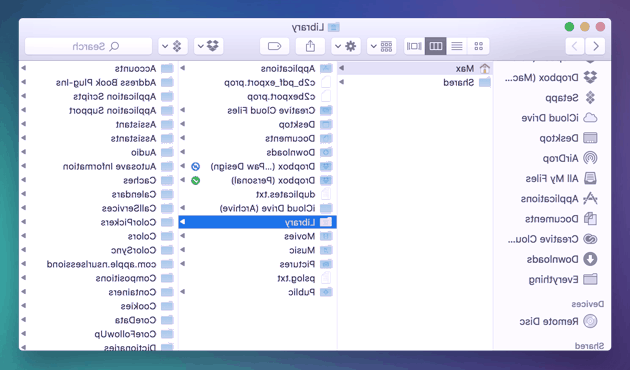Click the Pictures folder icon
This screenshot has height=370, width=630.
(326, 264)
